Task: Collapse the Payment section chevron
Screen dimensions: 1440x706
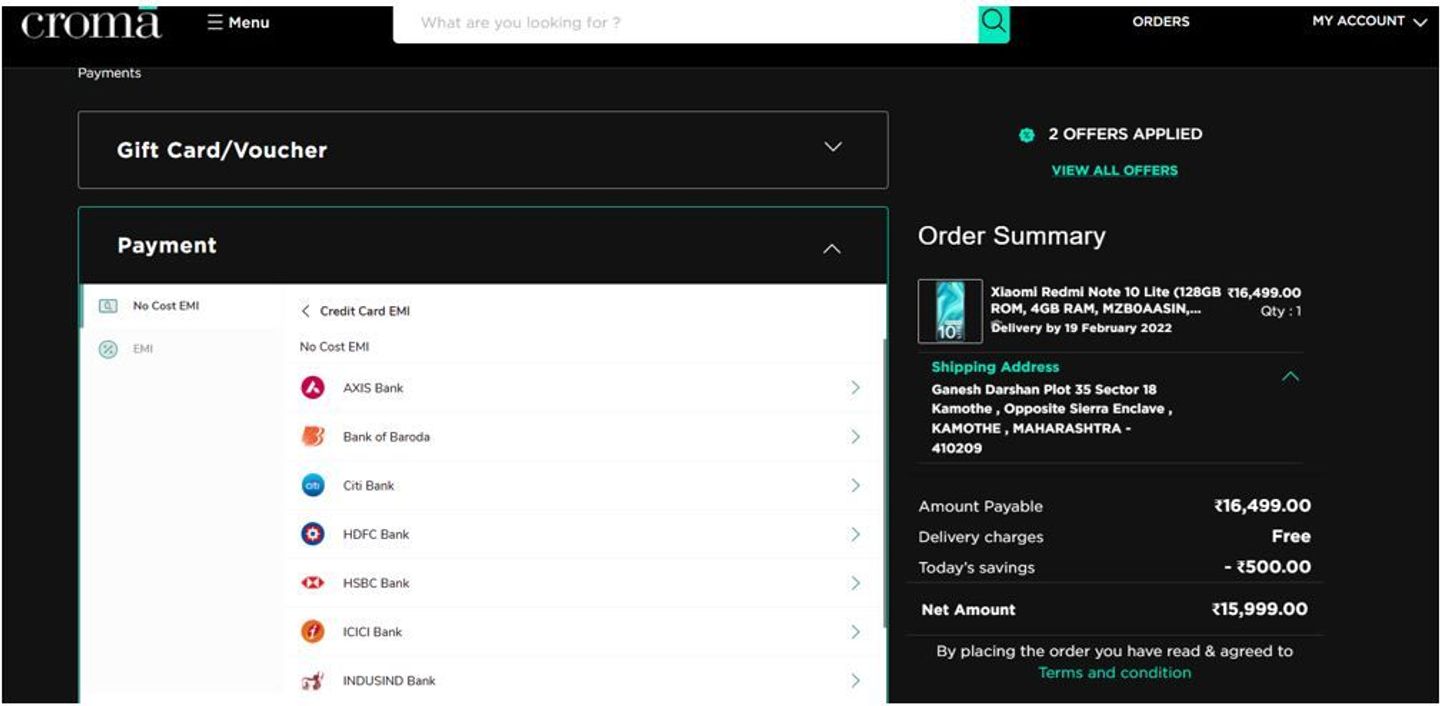Action: coord(831,249)
